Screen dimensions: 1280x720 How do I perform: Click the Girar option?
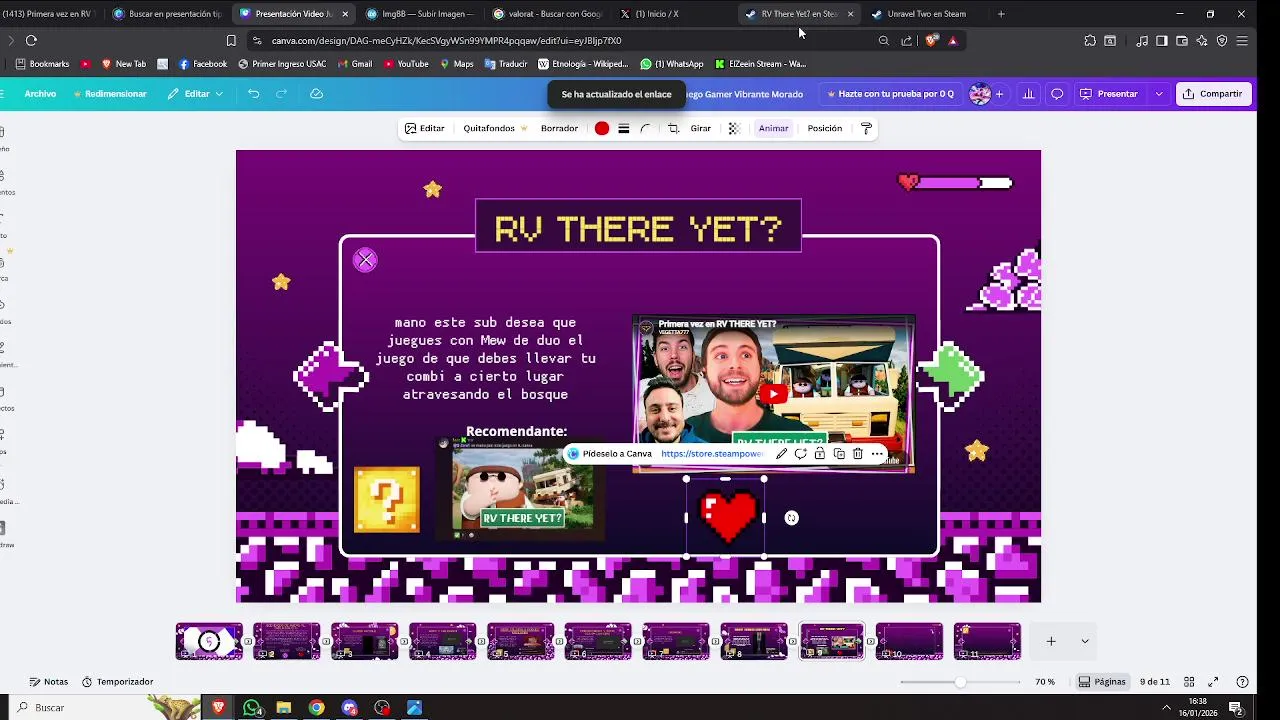point(700,128)
